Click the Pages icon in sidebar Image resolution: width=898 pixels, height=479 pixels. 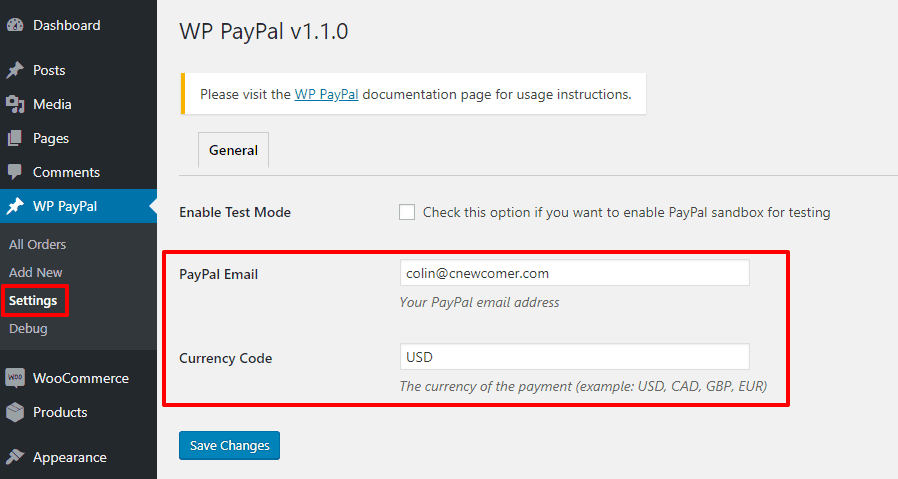pyautogui.click(x=15, y=138)
